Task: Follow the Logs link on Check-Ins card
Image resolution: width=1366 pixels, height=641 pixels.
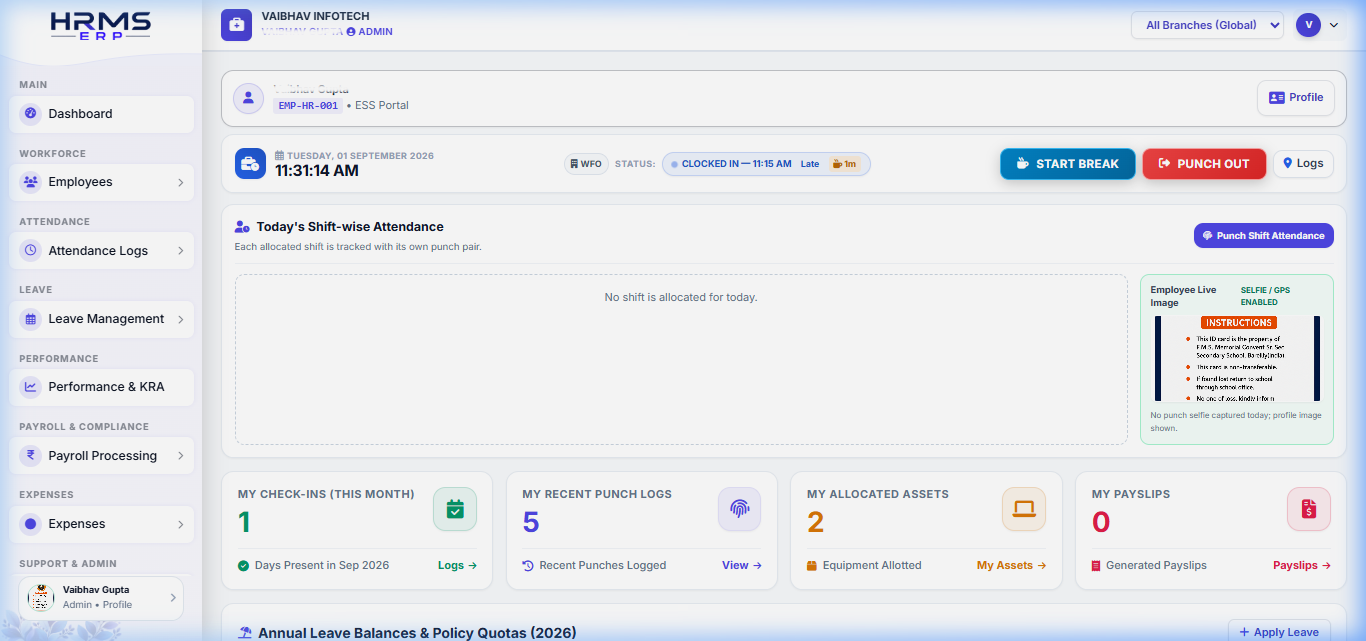Action: click(457, 566)
